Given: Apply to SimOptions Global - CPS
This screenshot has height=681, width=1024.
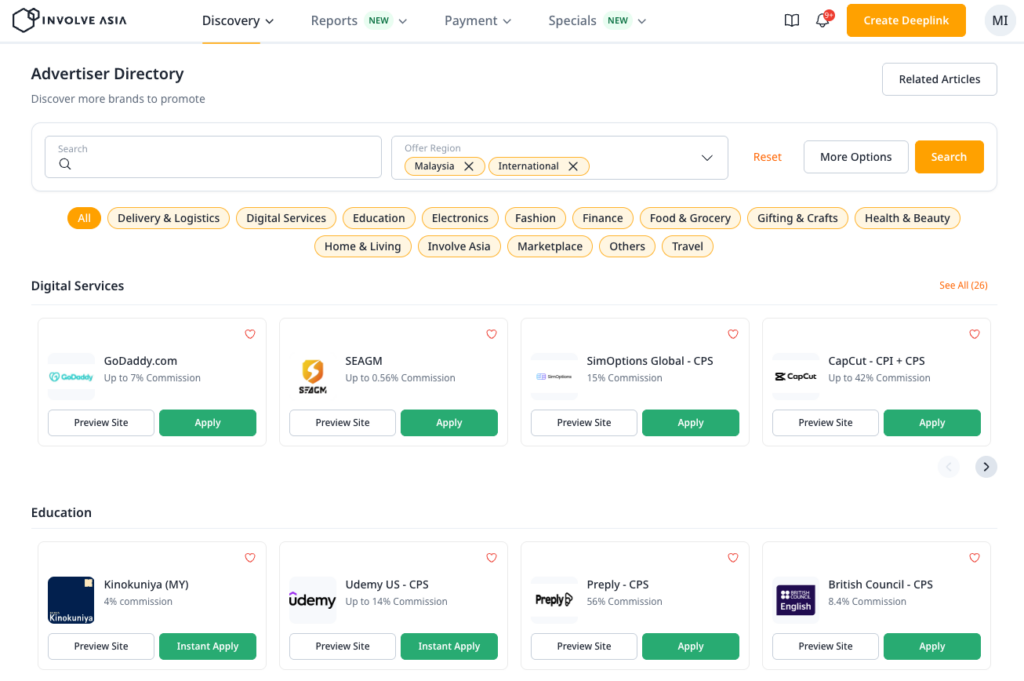Looking at the screenshot, I should click(x=690, y=422).
